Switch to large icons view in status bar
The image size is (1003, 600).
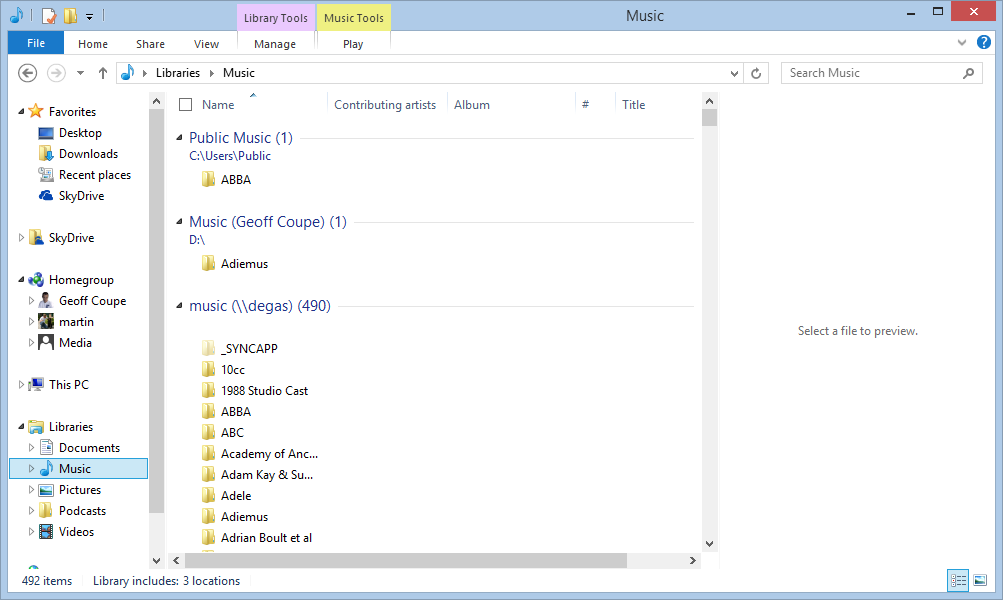(980, 580)
